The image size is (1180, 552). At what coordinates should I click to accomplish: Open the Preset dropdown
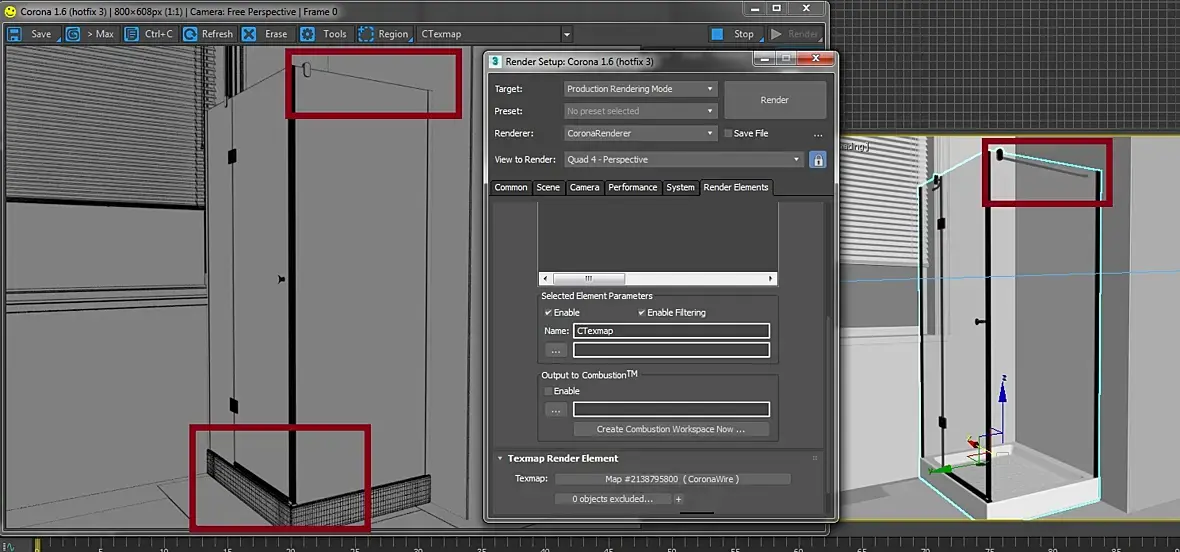pyautogui.click(x=640, y=111)
